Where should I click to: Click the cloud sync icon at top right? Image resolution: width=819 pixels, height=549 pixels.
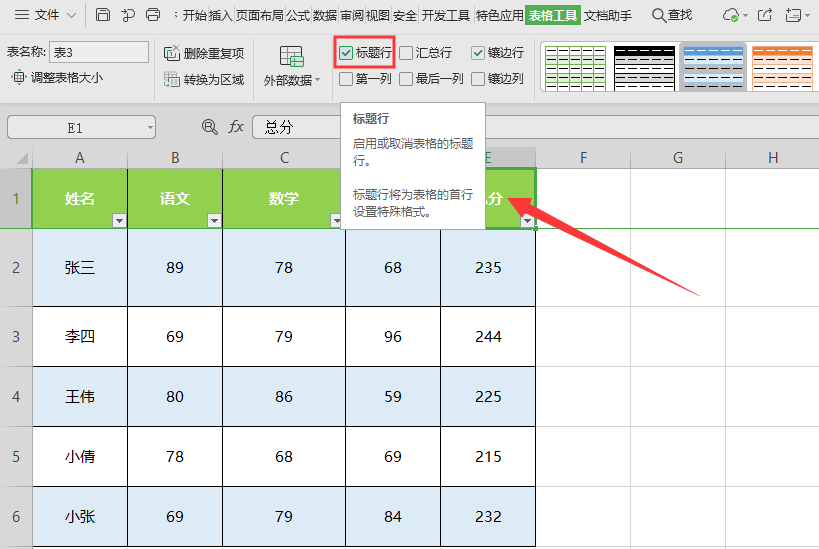[731, 15]
